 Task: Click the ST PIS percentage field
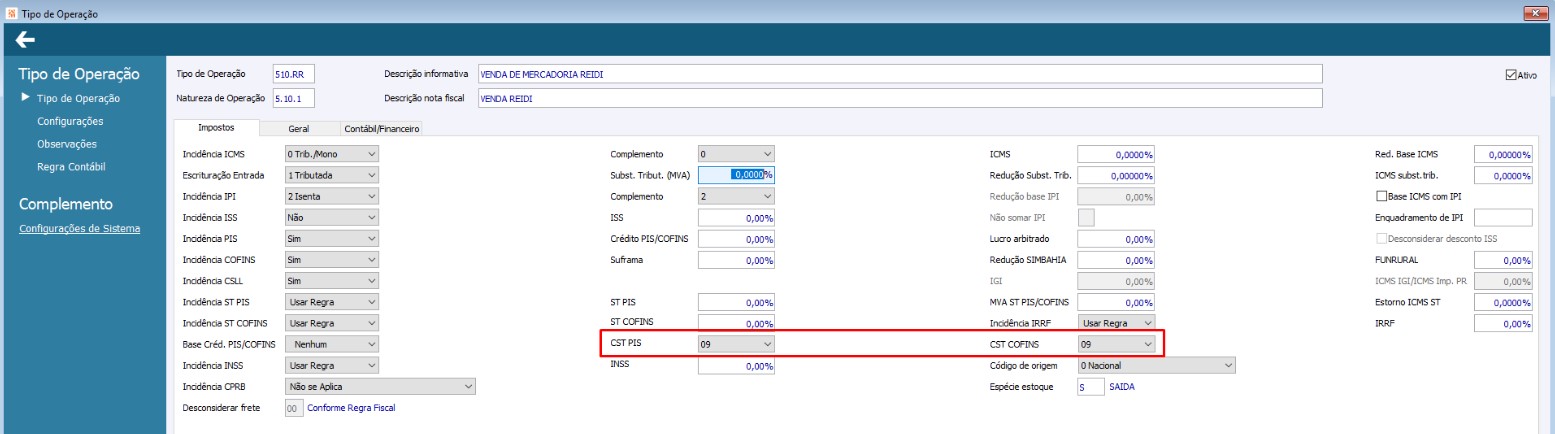736,302
